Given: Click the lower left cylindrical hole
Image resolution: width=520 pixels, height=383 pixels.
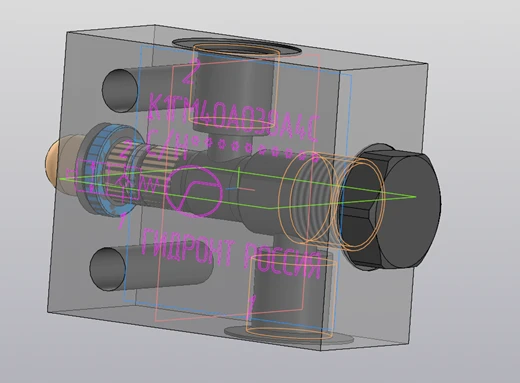Looking at the screenshot, I should click(108, 269).
